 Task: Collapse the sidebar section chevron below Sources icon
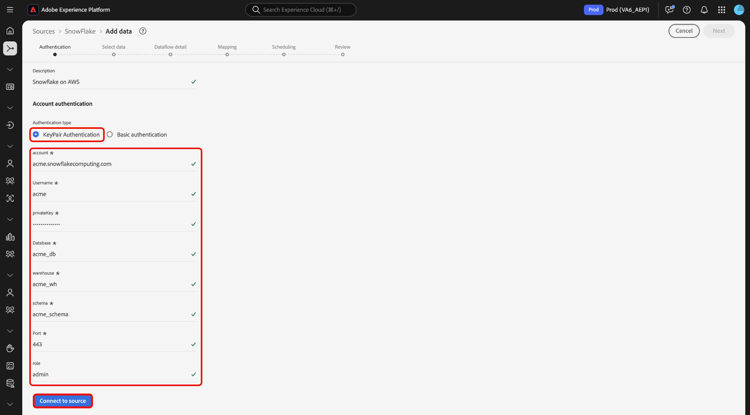click(x=10, y=69)
